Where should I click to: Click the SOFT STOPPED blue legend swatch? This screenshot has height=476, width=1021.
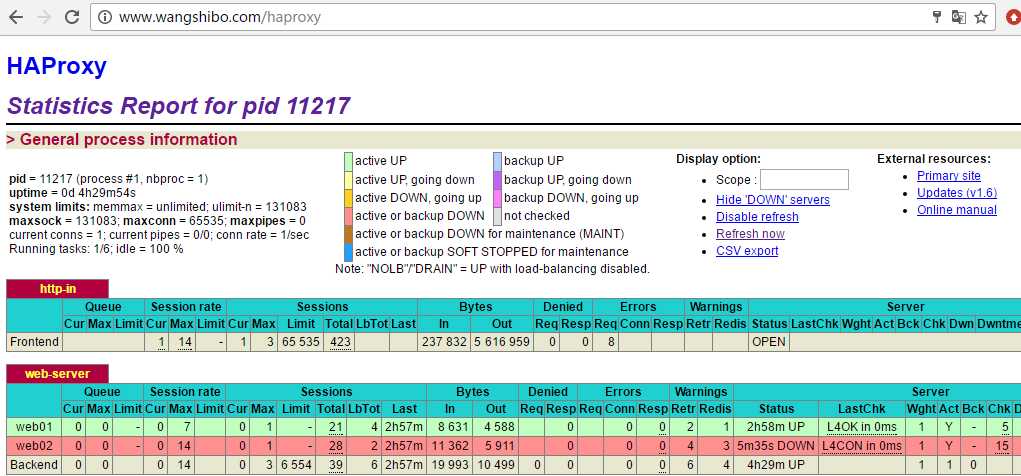click(348, 253)
